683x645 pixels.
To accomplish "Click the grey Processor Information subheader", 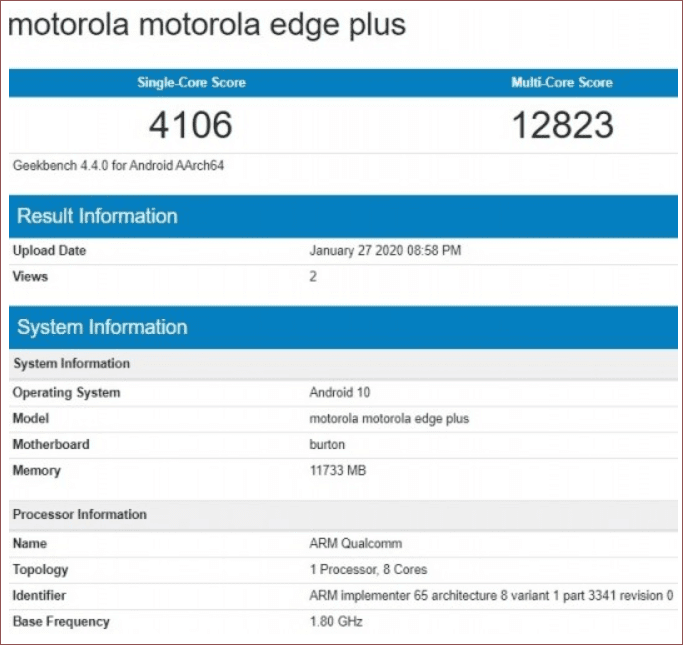I will tap(80, 514).
